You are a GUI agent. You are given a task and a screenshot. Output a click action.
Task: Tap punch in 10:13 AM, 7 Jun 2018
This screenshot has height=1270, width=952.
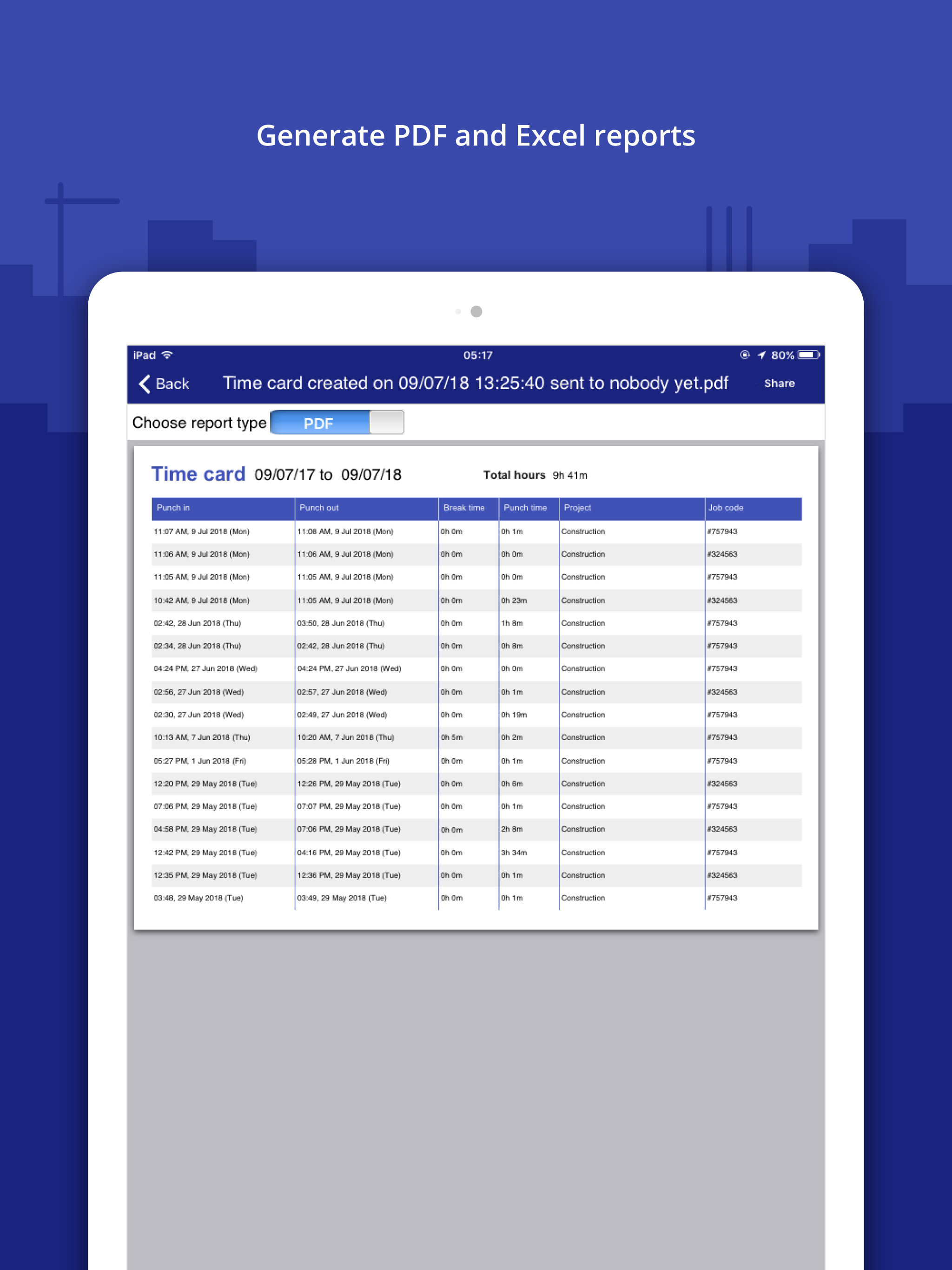pos(202,738)
